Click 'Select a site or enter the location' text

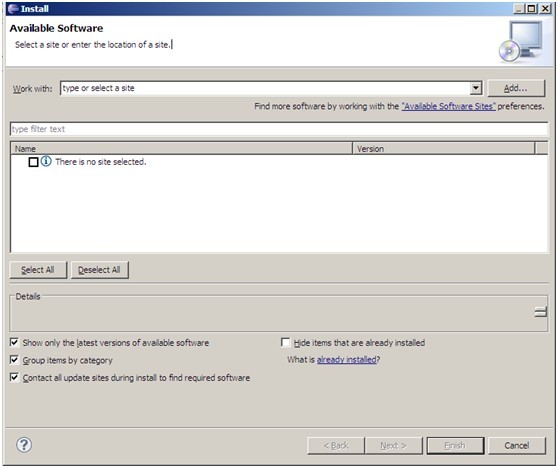point(93,44)
